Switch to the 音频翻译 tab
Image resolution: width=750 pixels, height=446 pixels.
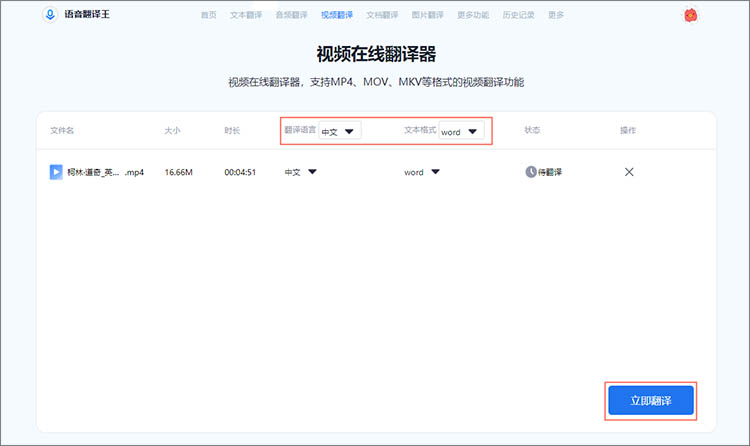point(291,15)
